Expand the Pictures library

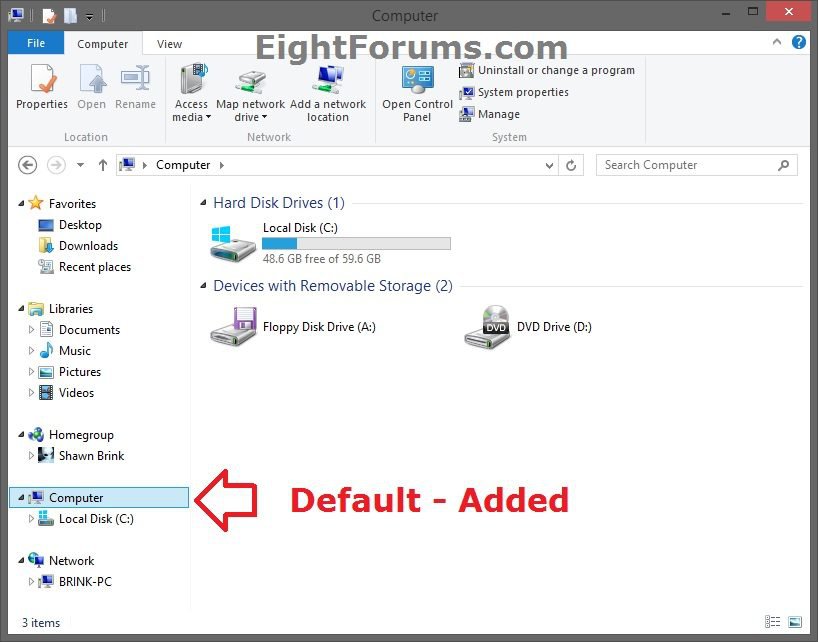click(31, 371)
